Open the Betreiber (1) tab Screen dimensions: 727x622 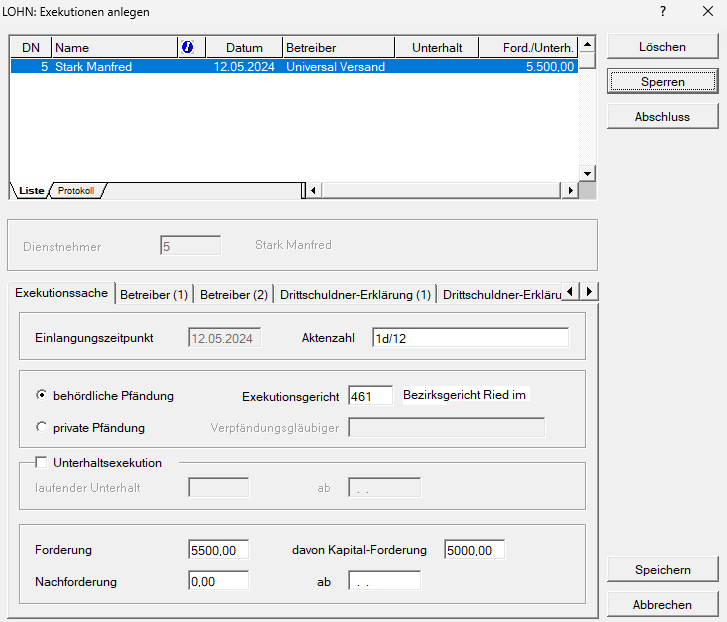(154, 294)
